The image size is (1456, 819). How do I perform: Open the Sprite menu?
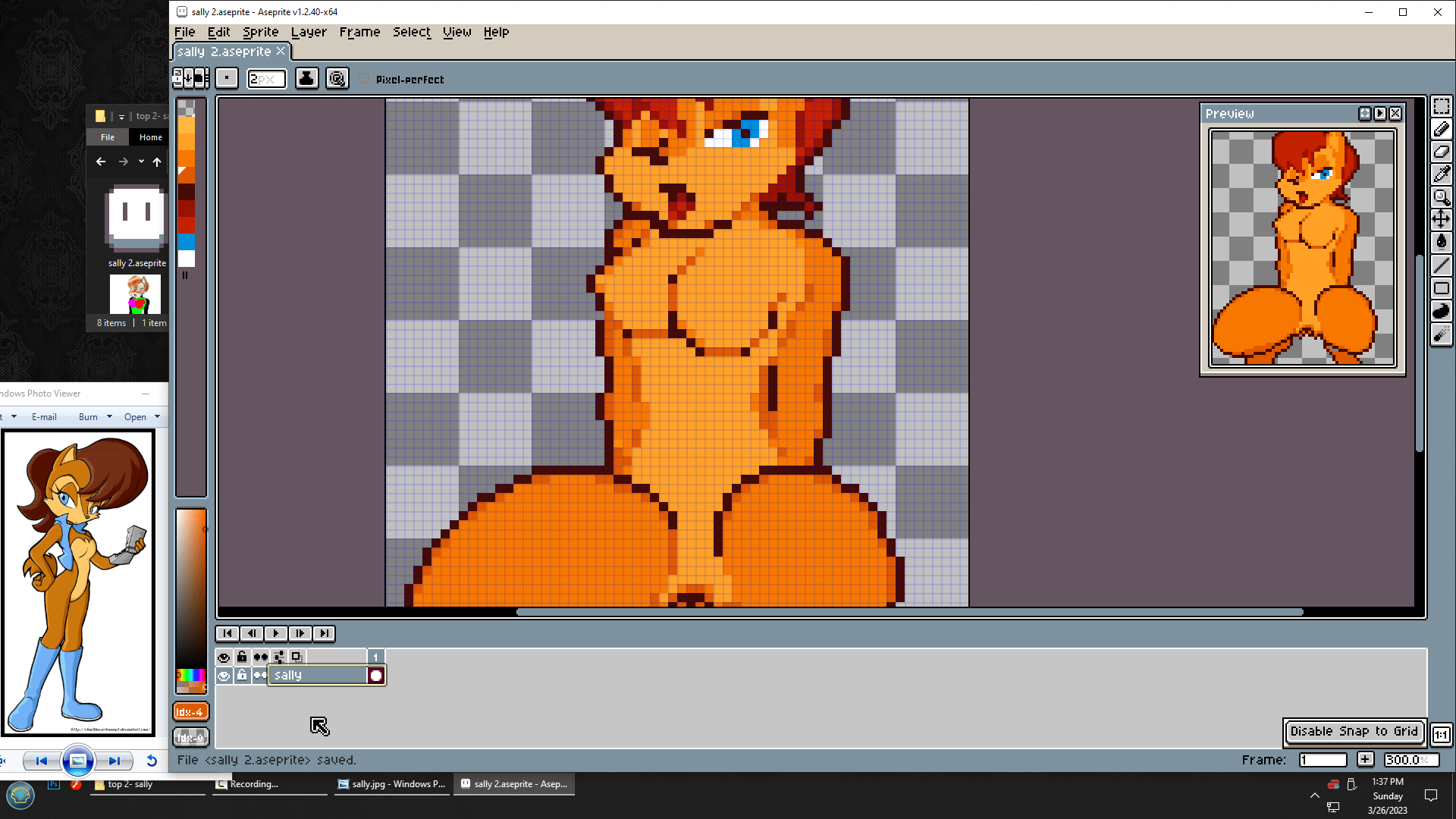260,32
